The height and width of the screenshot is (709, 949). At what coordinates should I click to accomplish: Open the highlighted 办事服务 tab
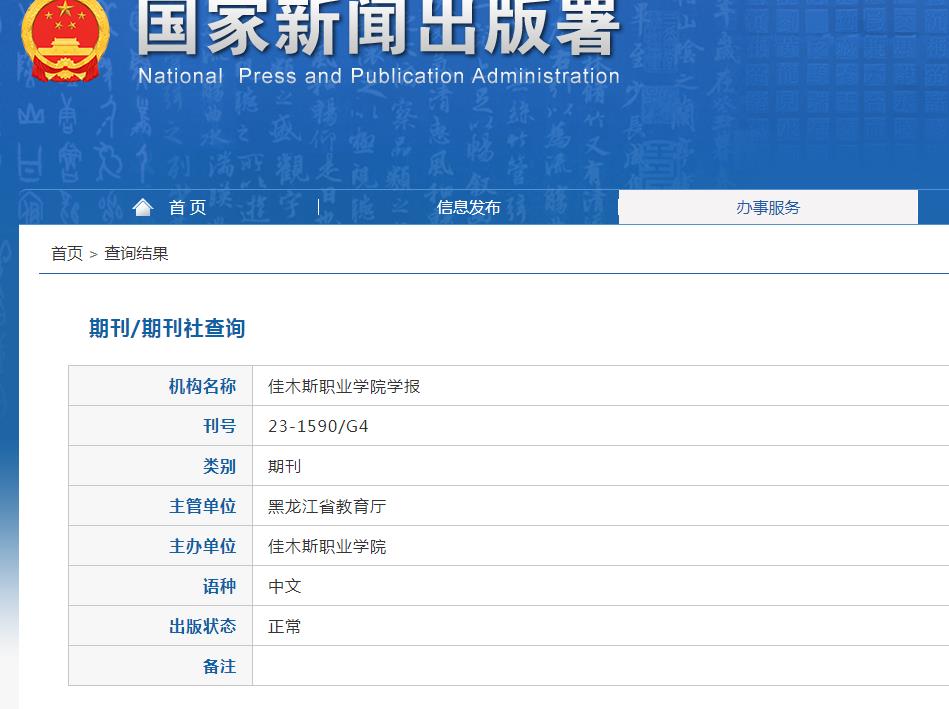pos(768,206)
